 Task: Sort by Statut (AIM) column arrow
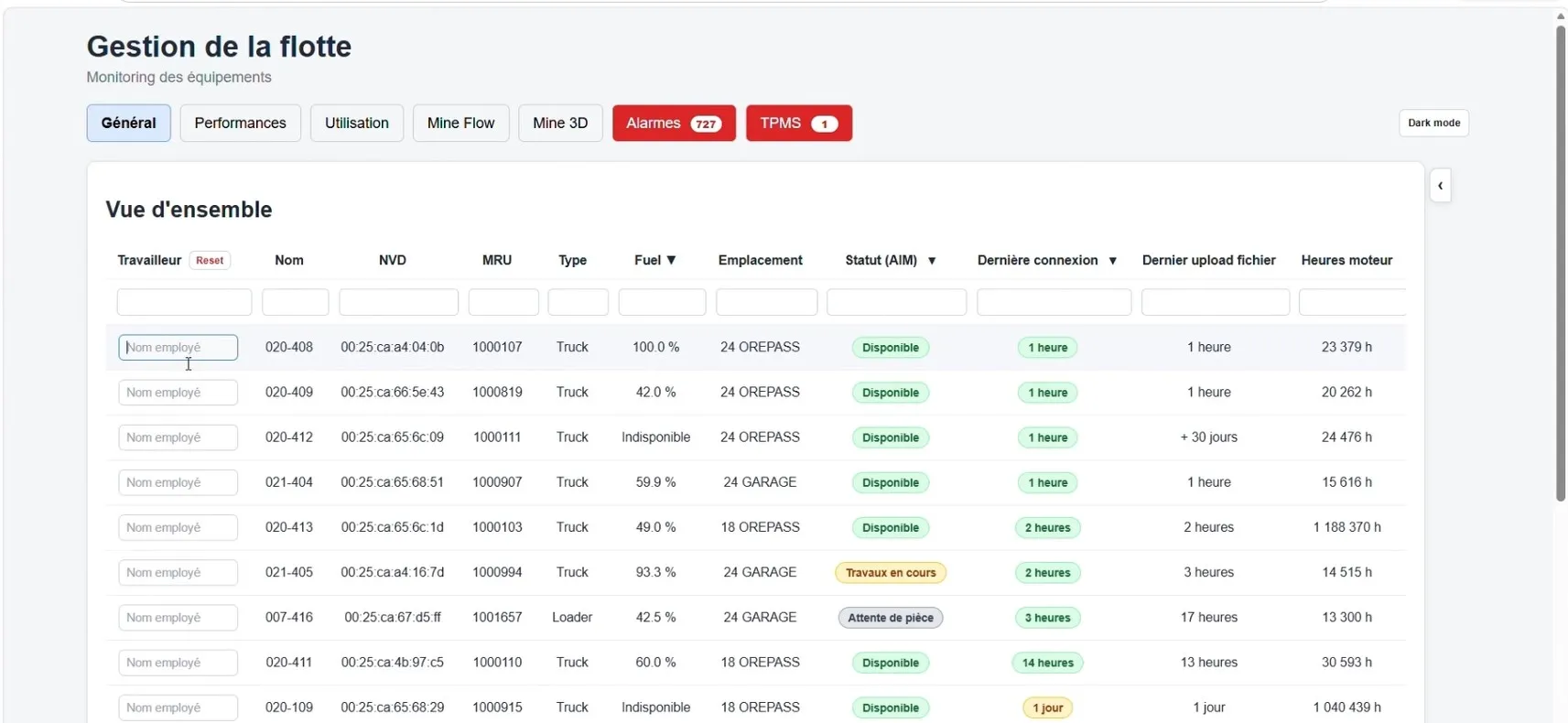(932, 261)
